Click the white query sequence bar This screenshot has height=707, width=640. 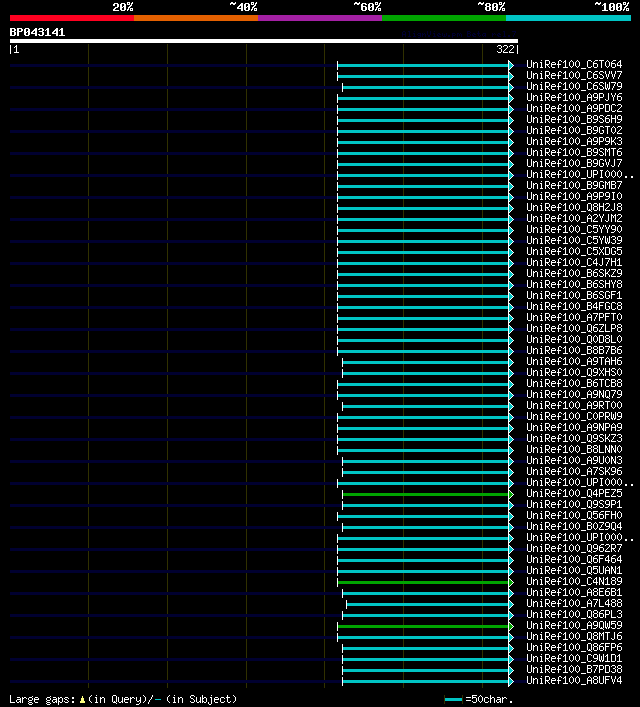264,41
